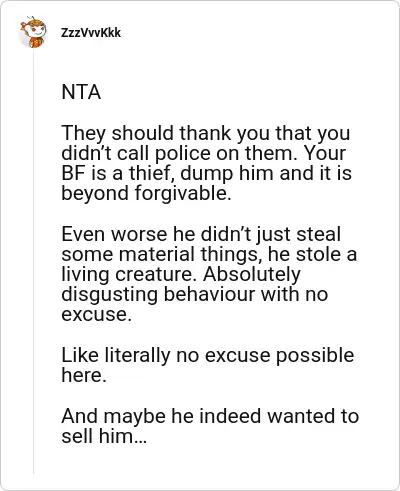Click the line 'Like literally no excuse possible'
400x491 pixels.
coord(208,355)
